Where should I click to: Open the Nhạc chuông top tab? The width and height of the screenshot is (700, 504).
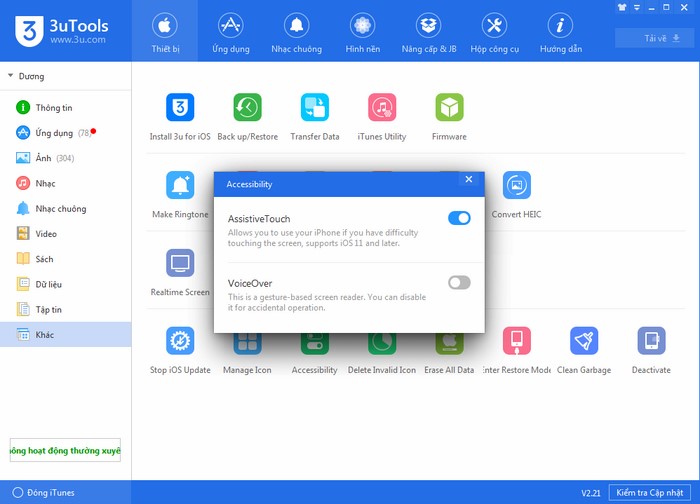click(296, 33)
